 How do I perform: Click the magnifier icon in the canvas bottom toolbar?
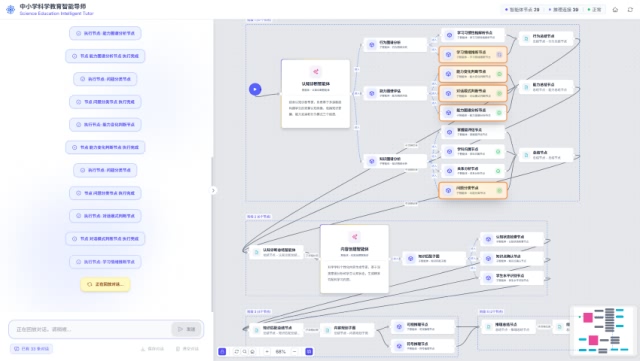pos(244,351)
